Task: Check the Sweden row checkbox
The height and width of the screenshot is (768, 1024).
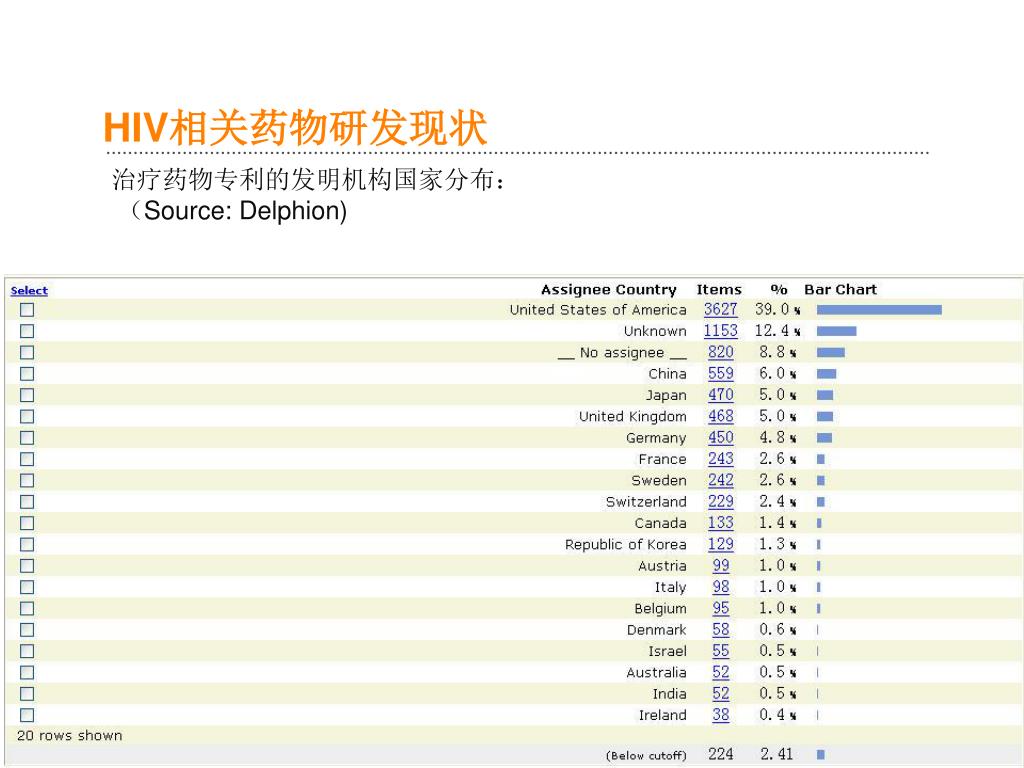Action: point(27,481)
